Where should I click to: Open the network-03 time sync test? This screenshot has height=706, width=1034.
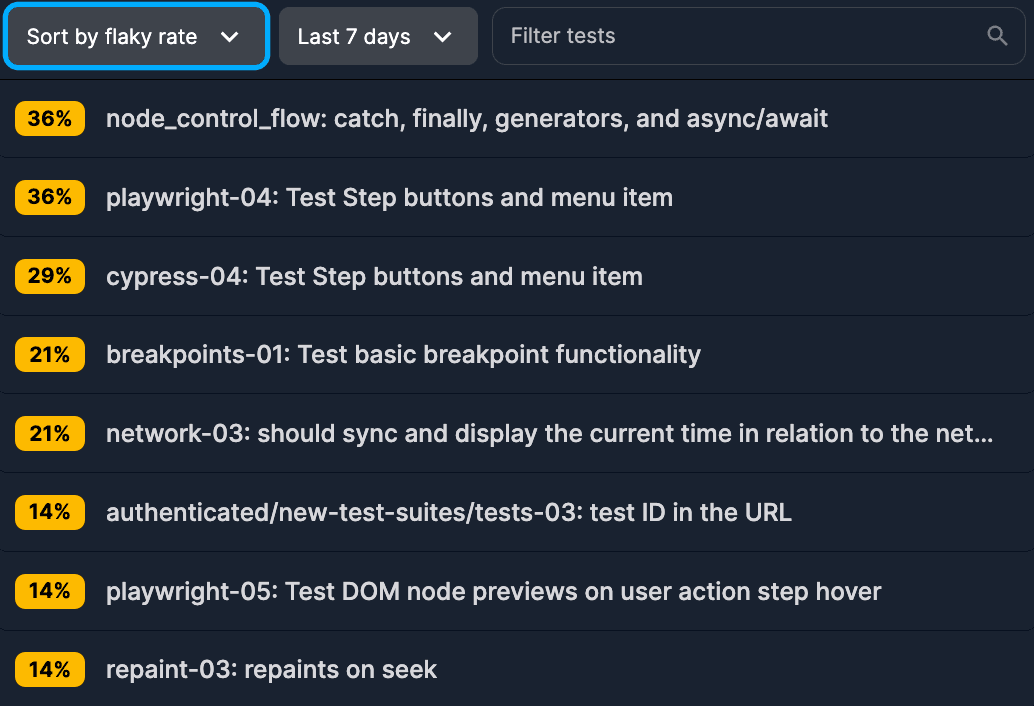(549, 433)
